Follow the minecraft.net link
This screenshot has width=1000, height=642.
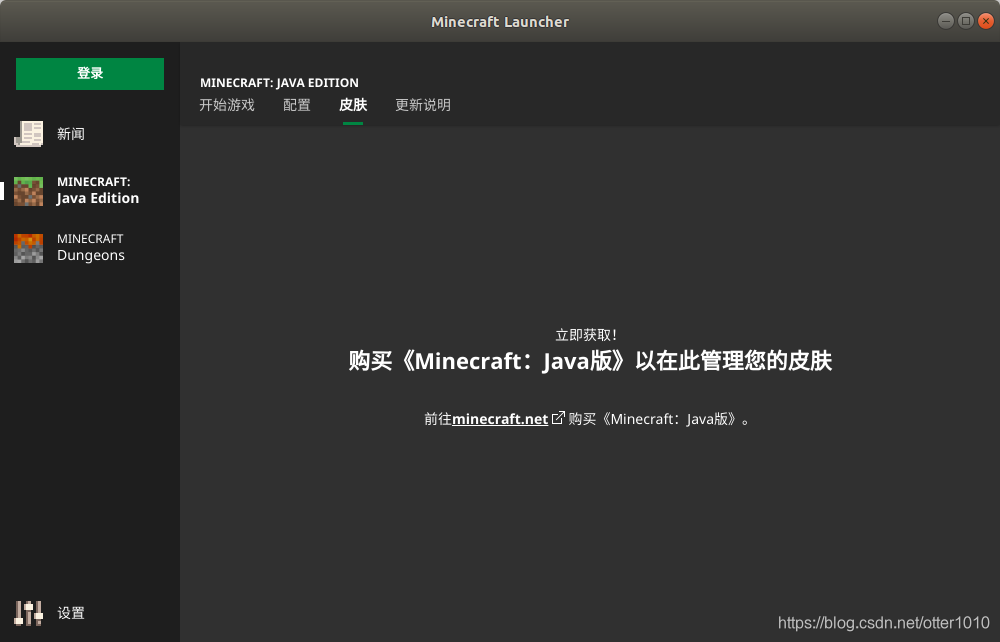[500, 419]
